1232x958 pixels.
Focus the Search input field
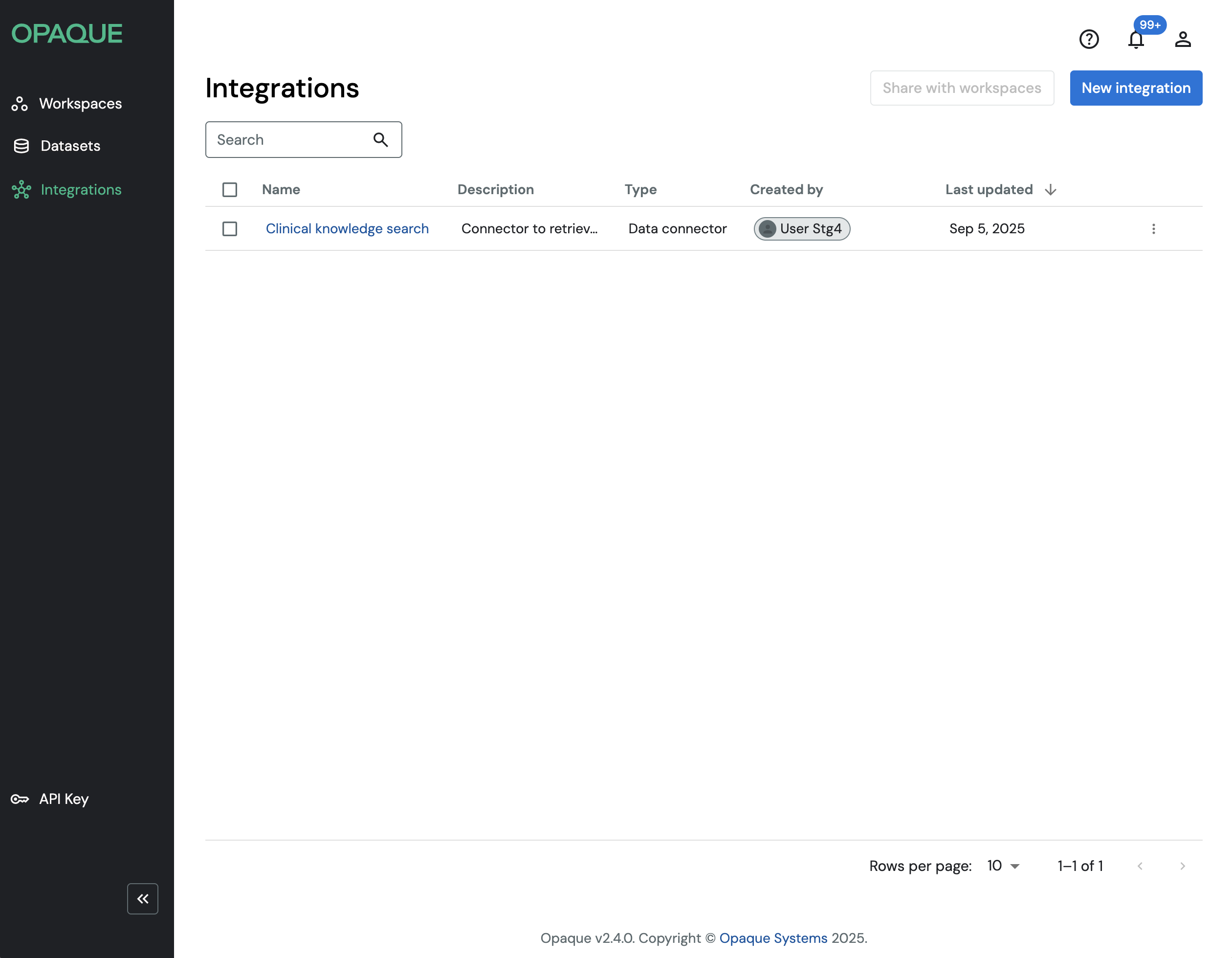coord(287,140)
